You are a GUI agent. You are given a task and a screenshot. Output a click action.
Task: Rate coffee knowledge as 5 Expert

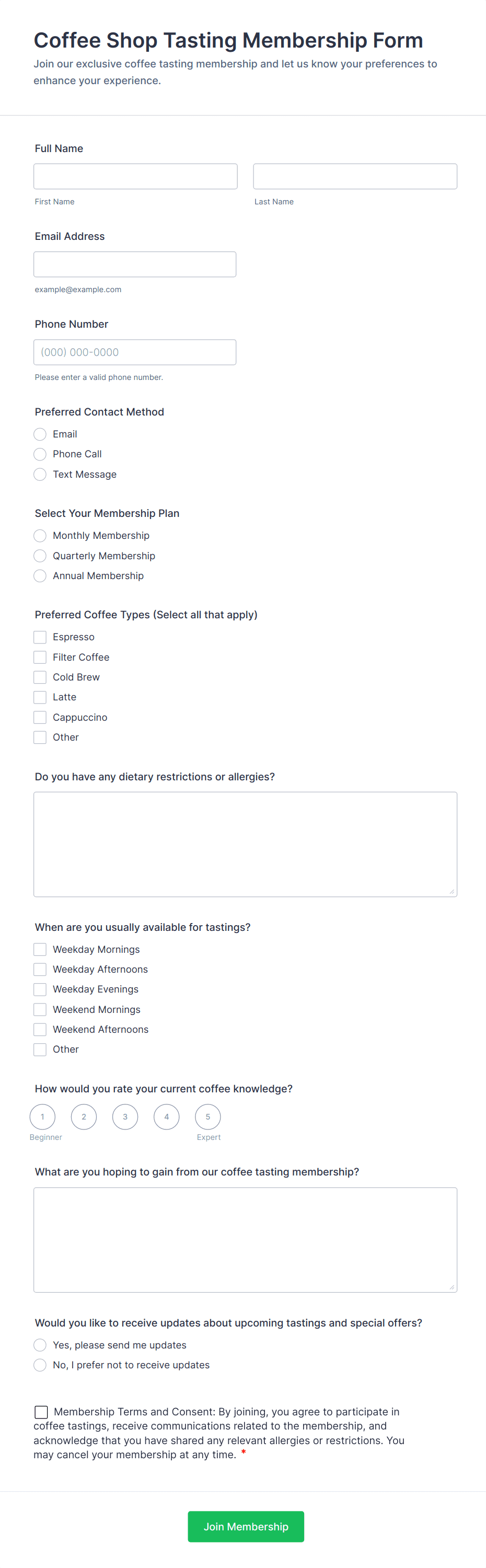pyautogui.click(x=208, y=1117)
